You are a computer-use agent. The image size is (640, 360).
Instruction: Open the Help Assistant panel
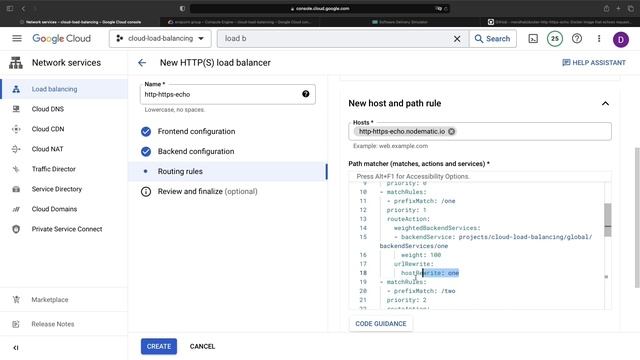click(594, 62)
